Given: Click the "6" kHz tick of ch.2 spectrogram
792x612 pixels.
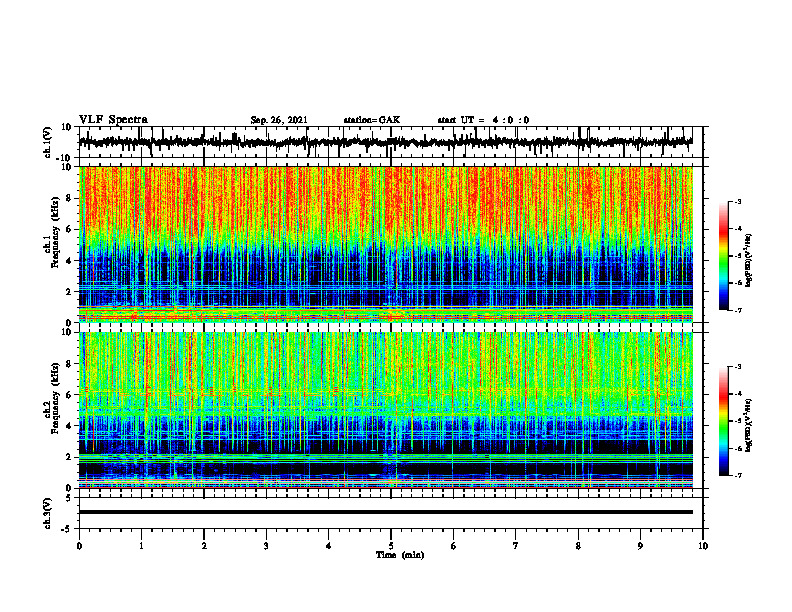Looking at the screenshot, I should click(x=69, y=395).
